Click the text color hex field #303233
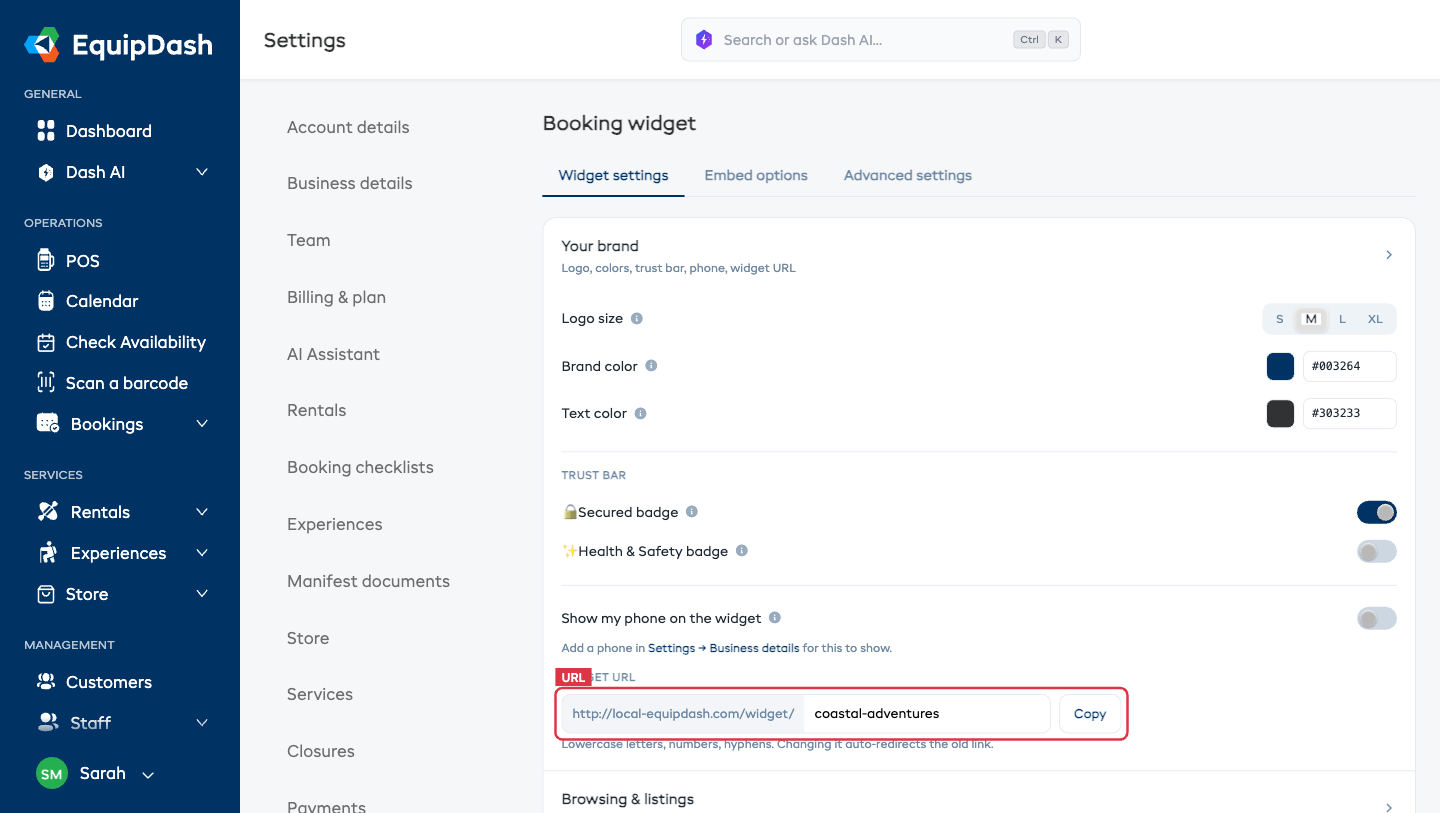Viewport: 1440px width, 813px height. pos(1350,413)
